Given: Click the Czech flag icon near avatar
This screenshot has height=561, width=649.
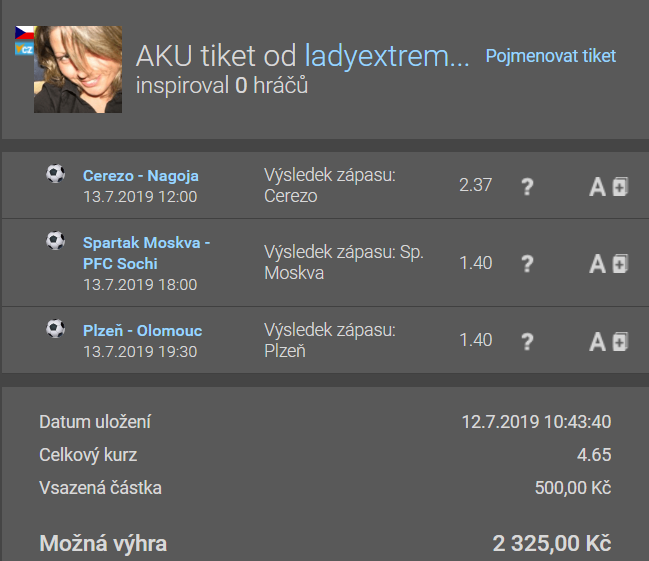Looking at the screenshot, I should pos(24,33).
